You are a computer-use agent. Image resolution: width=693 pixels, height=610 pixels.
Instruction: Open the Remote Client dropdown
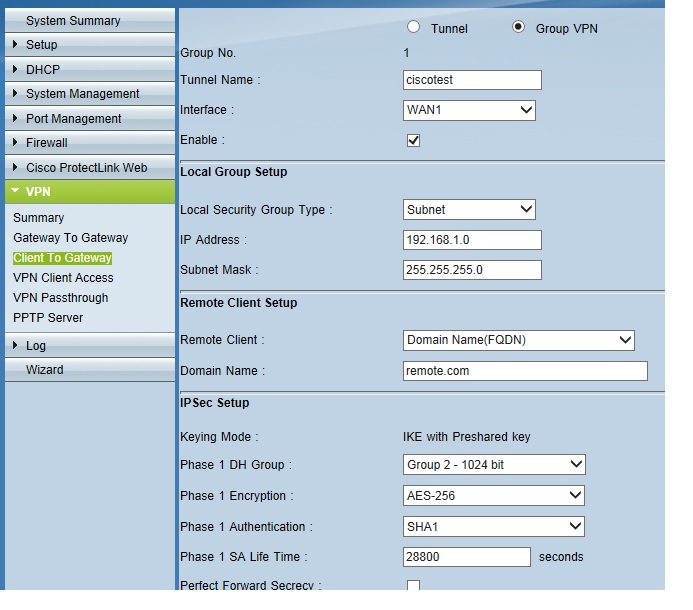[519, 340]
